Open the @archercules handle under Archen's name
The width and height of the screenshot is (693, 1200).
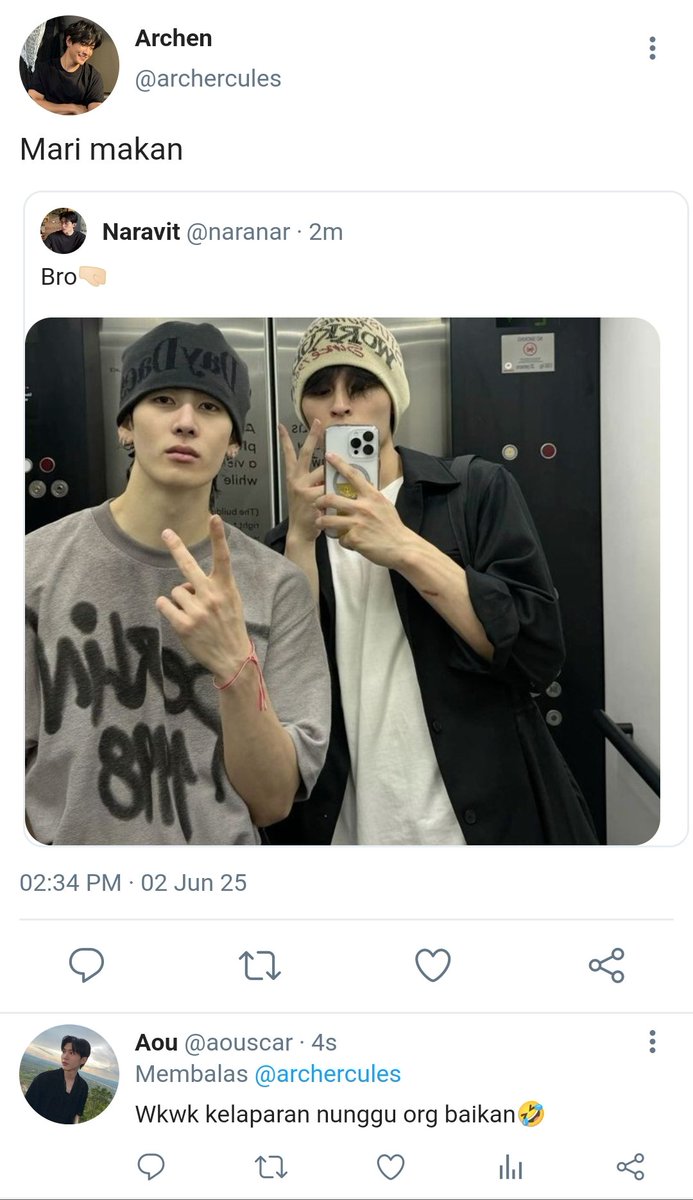pyautogui.click(x=208, y=79)
